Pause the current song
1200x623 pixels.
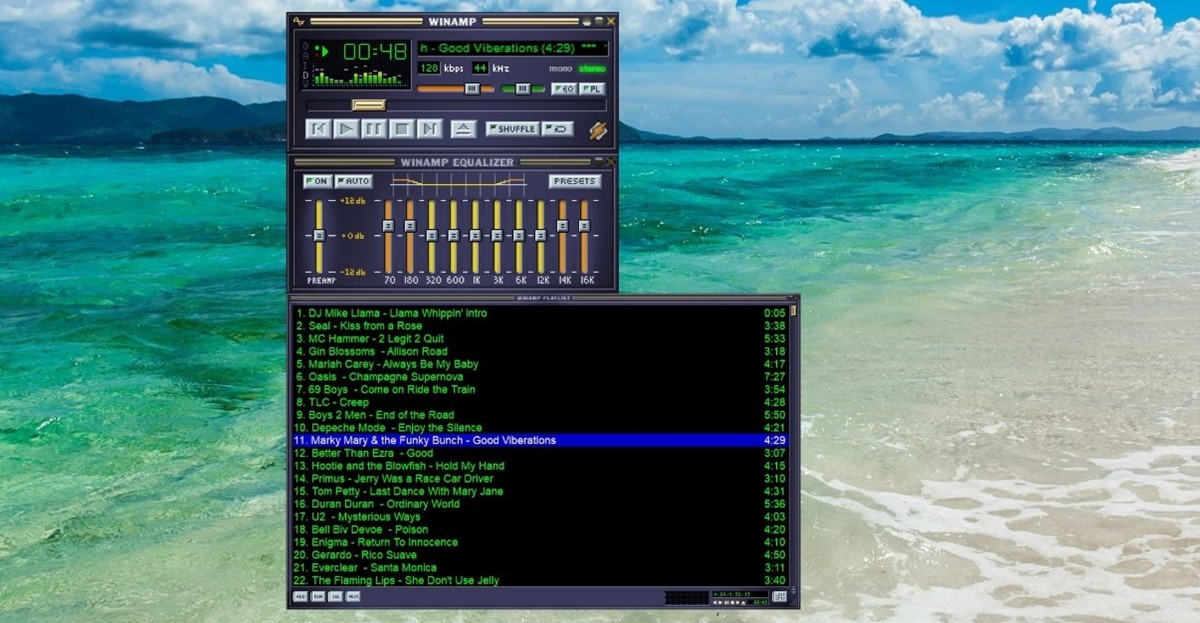pos(374,128)
